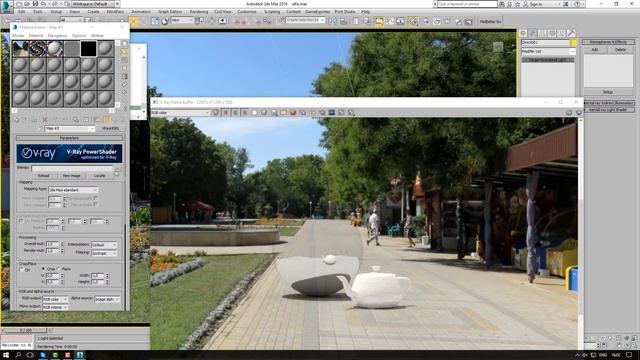
Task: Enable the Crop/Place On checkbox
Action: point(22,270)
